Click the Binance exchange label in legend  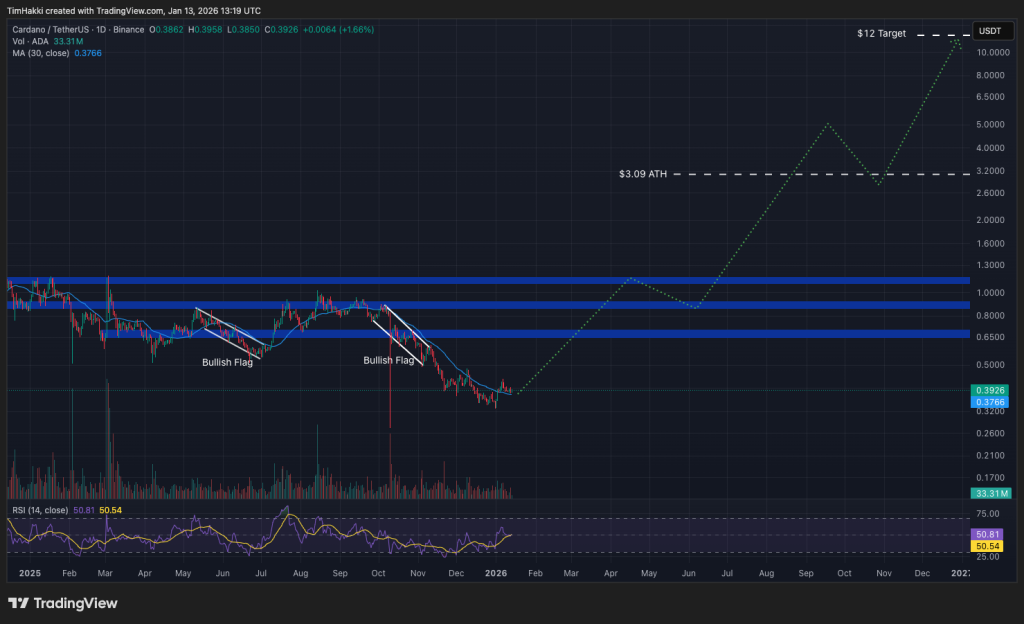(129, 30)
